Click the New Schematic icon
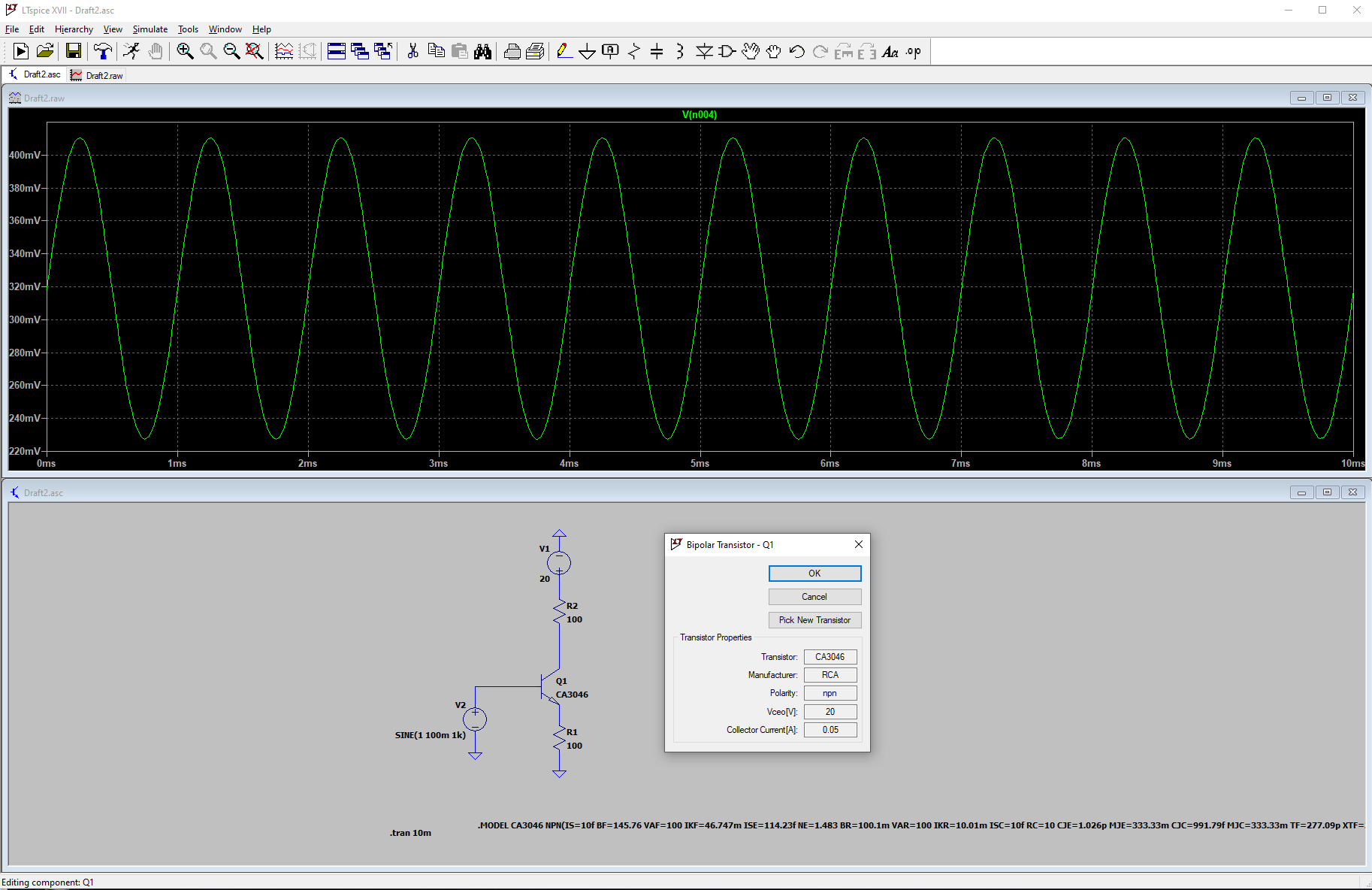Image resolution: width=1372 pixels, height=890 pixels. click(21, 51)
